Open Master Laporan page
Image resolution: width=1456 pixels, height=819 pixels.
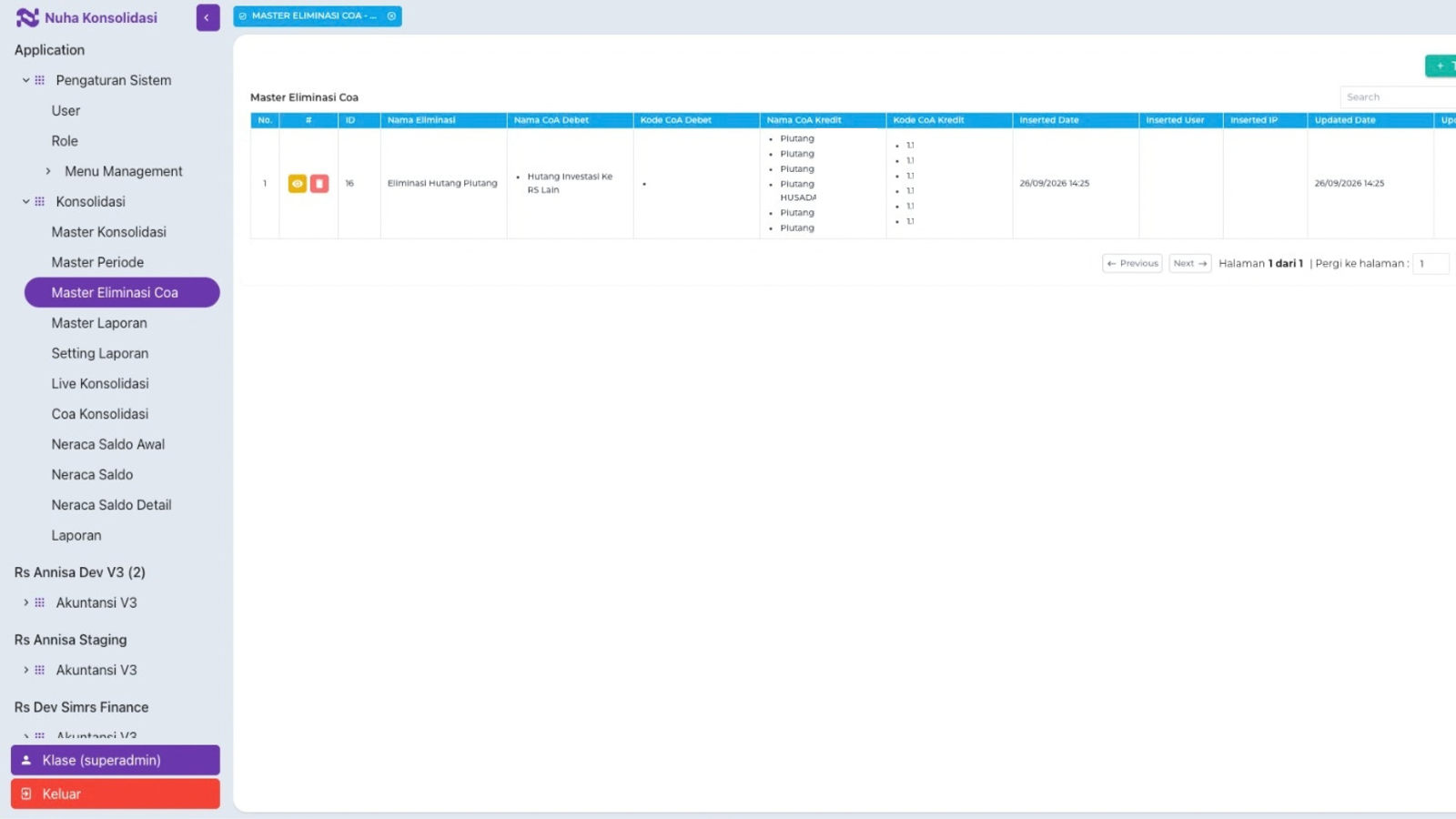[99, 323]
